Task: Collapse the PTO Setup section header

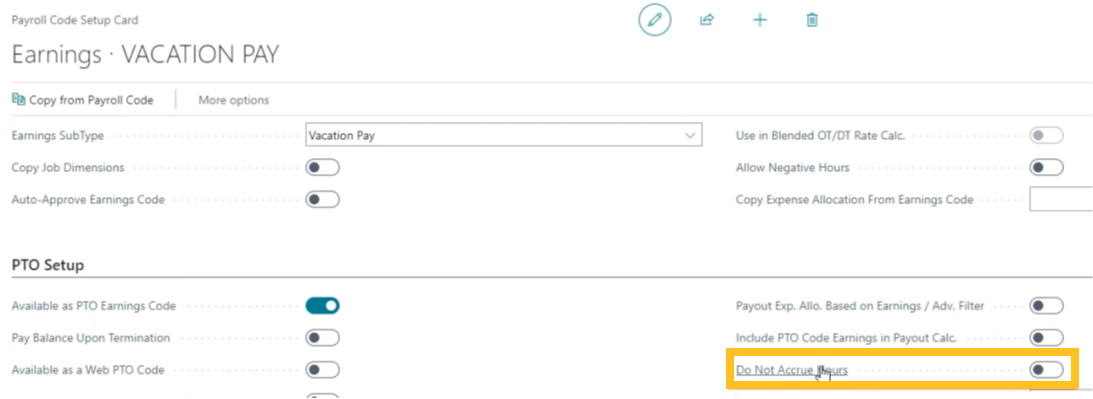Action: (48, 265)
